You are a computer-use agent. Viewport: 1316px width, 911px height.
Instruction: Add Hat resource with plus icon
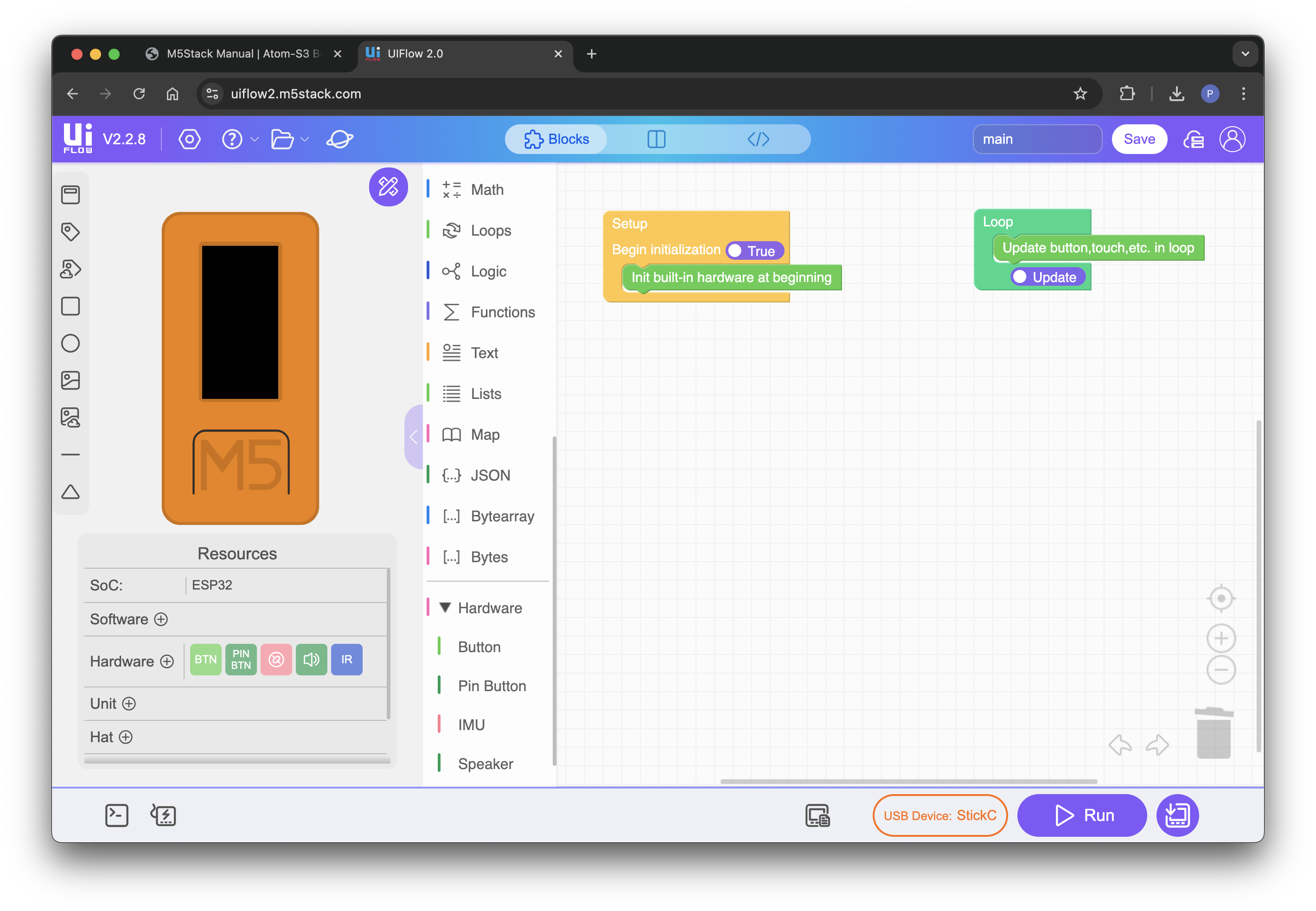coord(126,738)
